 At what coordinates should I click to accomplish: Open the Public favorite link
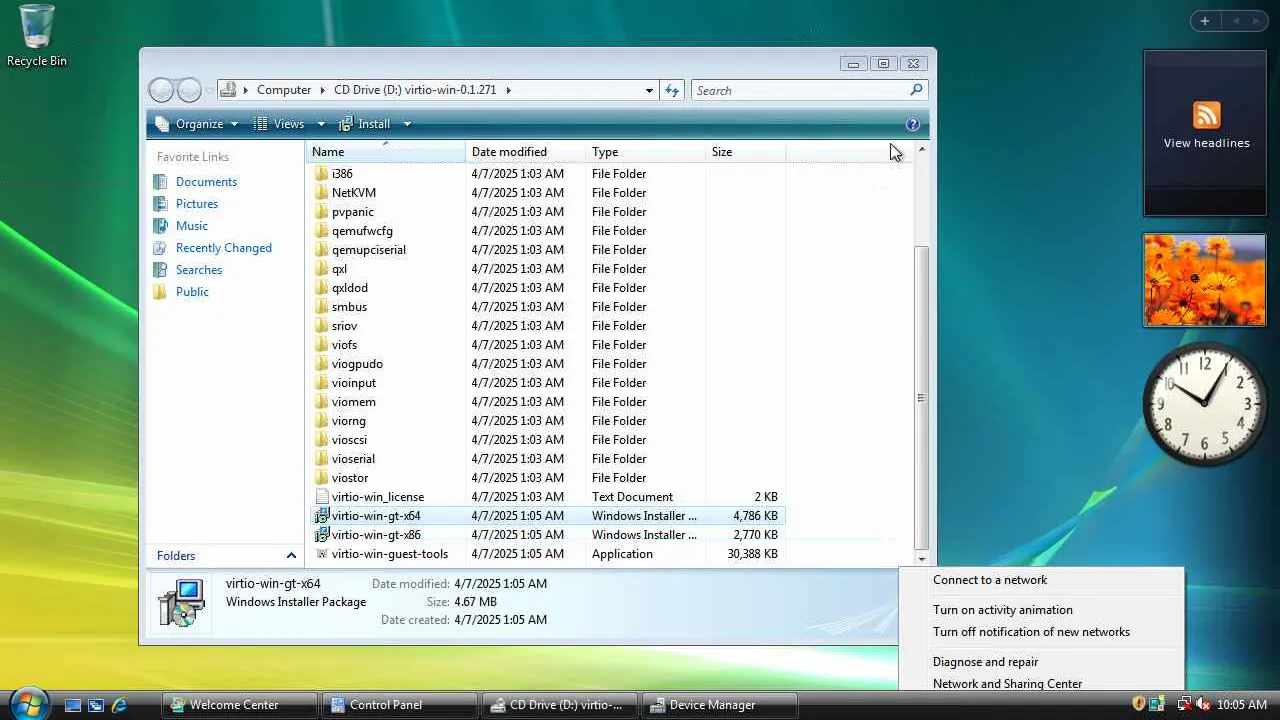192,292
